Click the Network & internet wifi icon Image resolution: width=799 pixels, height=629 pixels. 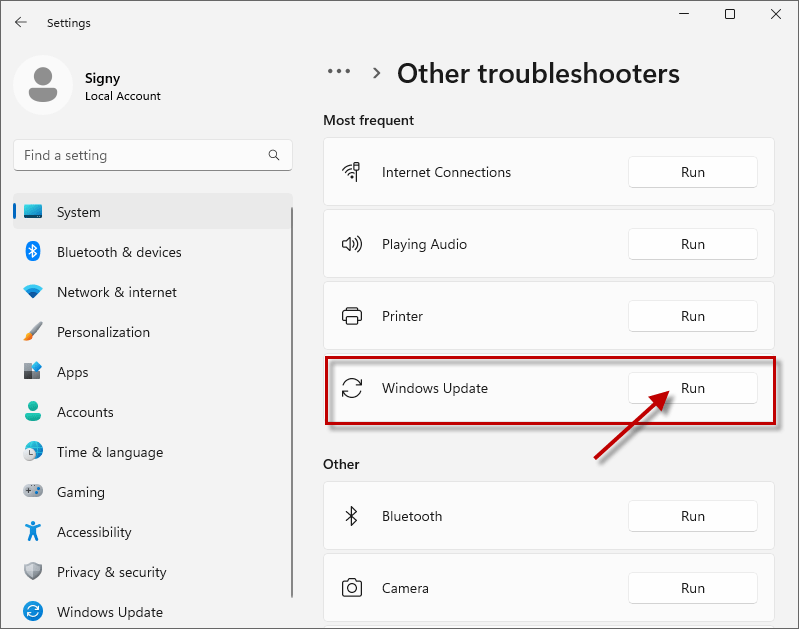(33, 292)
